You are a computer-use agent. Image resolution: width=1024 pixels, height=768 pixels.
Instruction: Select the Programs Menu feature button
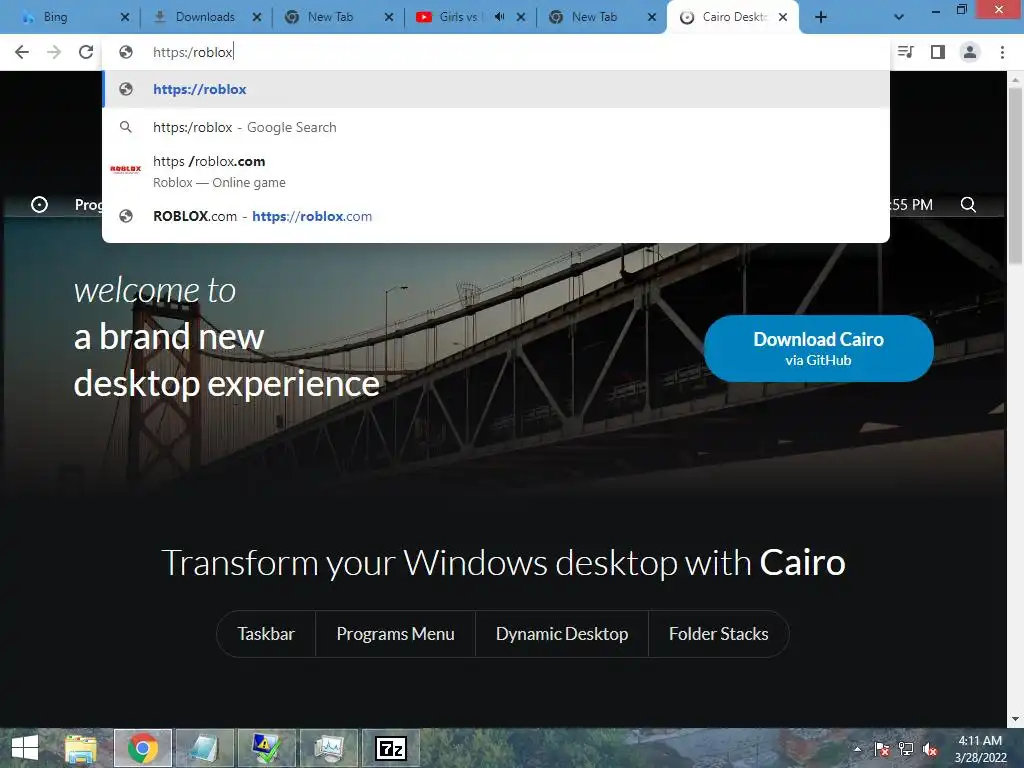(x=395, y=633)
